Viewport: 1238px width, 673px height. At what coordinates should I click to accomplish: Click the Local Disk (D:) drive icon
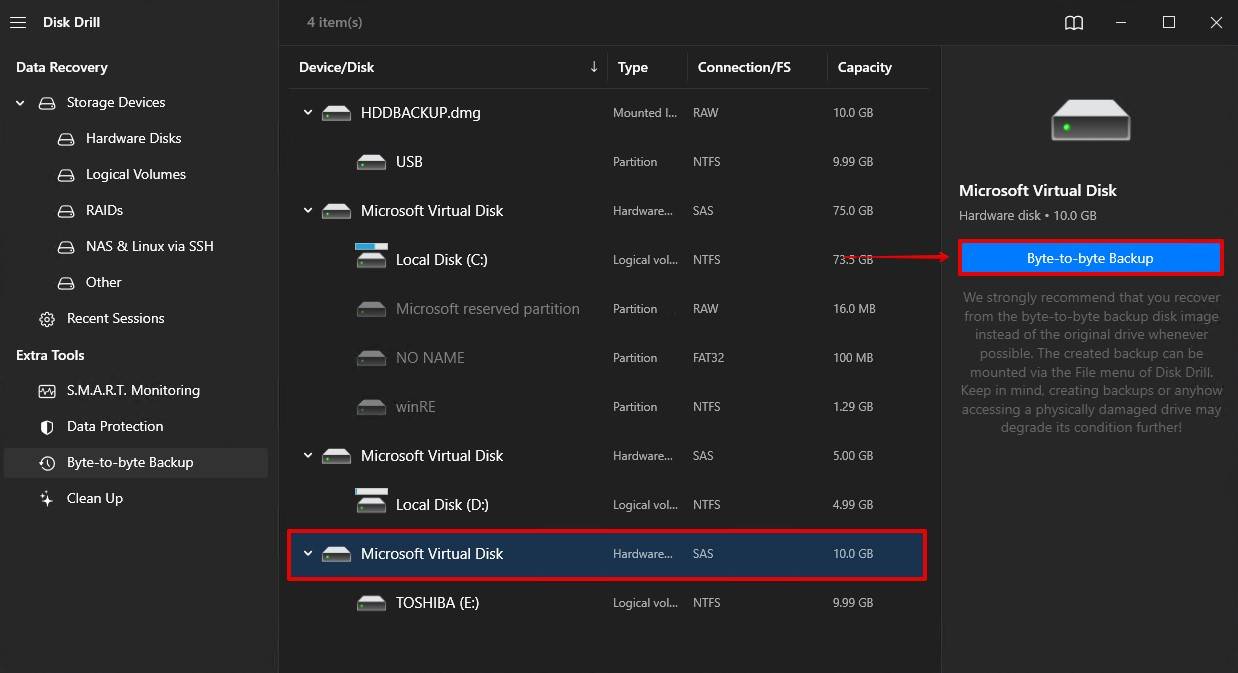click(x=372, y=501)
